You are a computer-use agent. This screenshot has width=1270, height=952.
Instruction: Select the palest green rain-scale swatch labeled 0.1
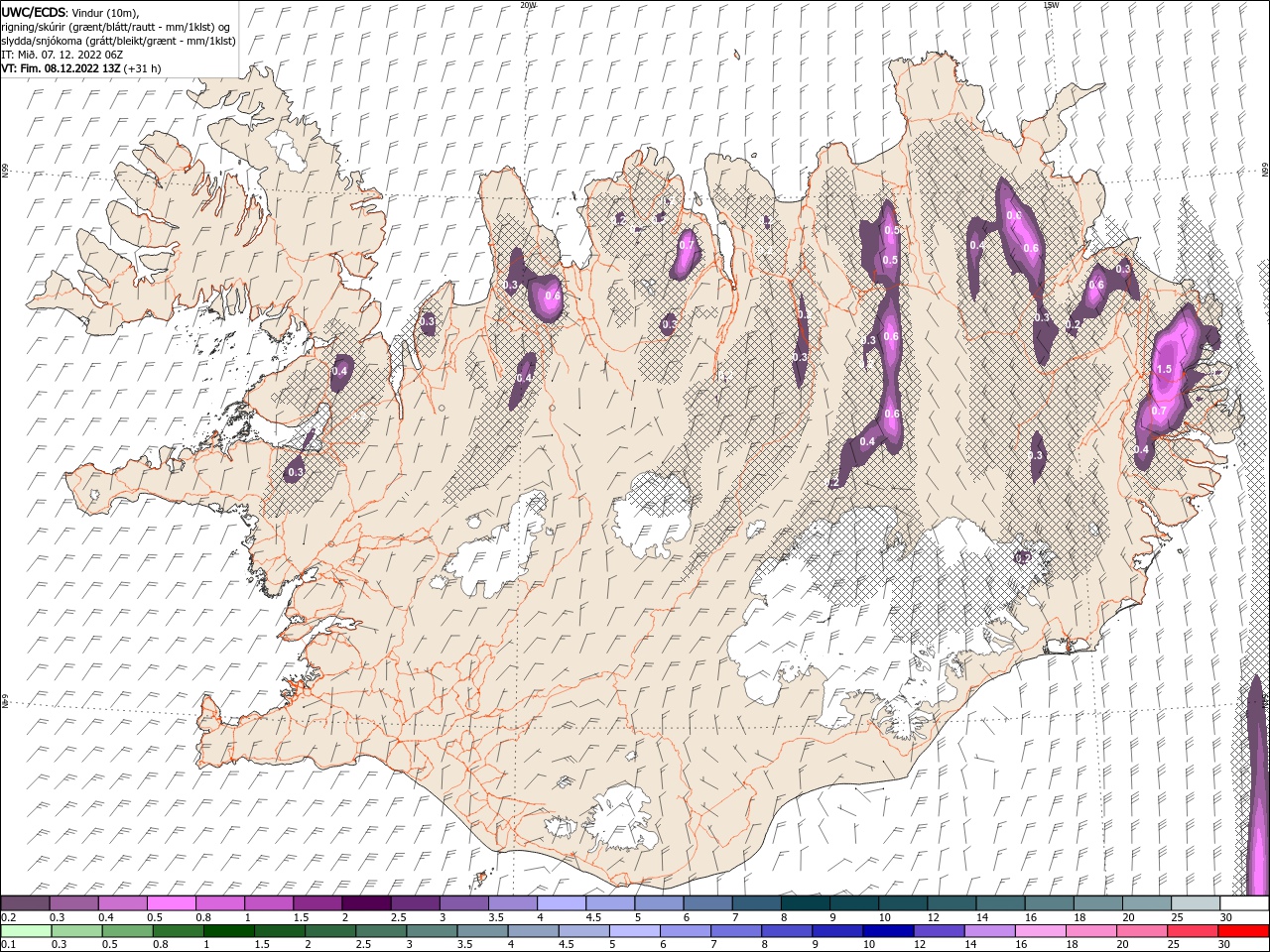(26, 930)
